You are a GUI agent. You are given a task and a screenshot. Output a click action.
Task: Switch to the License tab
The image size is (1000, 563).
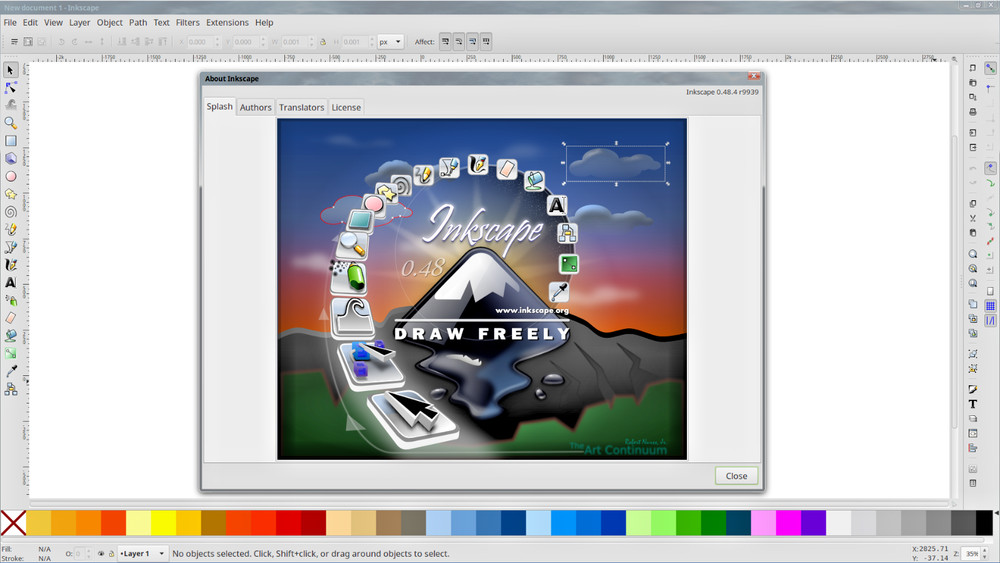[346, 107]
